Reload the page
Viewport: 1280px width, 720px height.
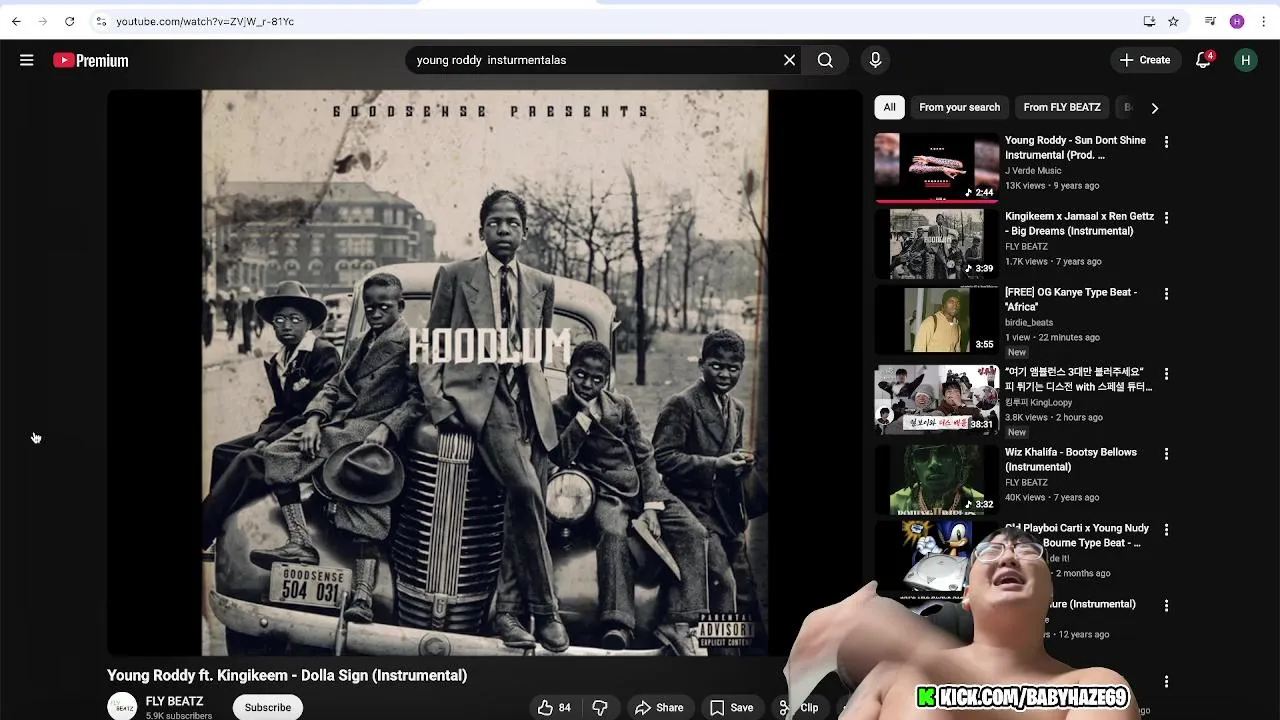pyautogui.click(x=69, y=21)
